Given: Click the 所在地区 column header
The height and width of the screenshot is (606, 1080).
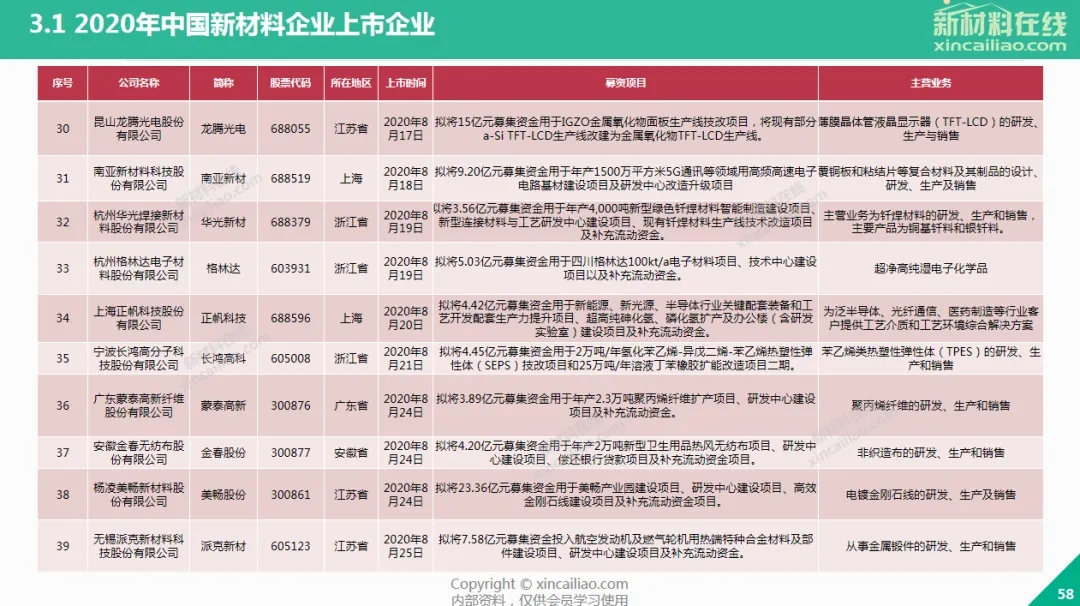Looking at the screenshot, I should click(x=351, y=83).
